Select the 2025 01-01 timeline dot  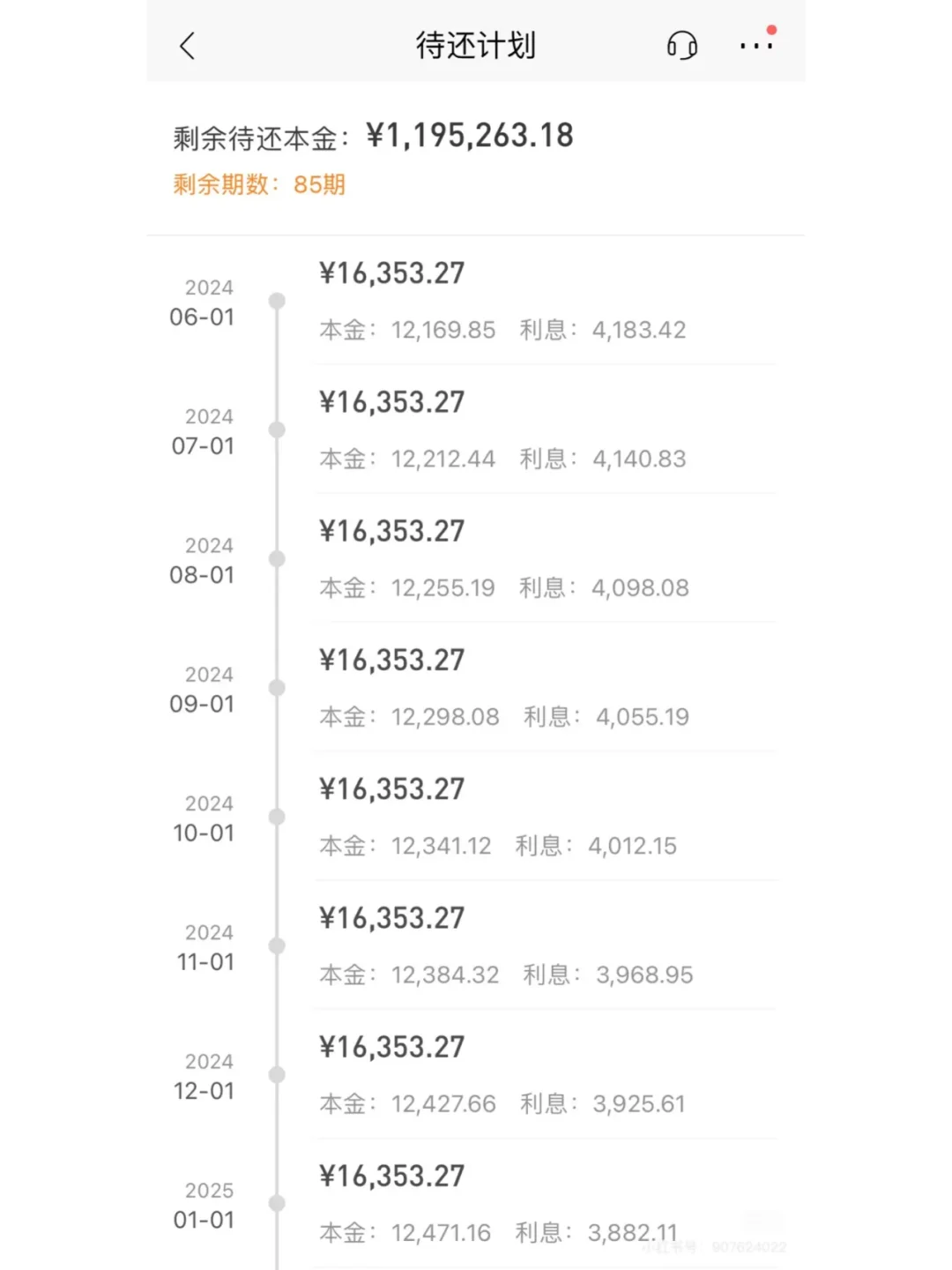(277, 1203)
